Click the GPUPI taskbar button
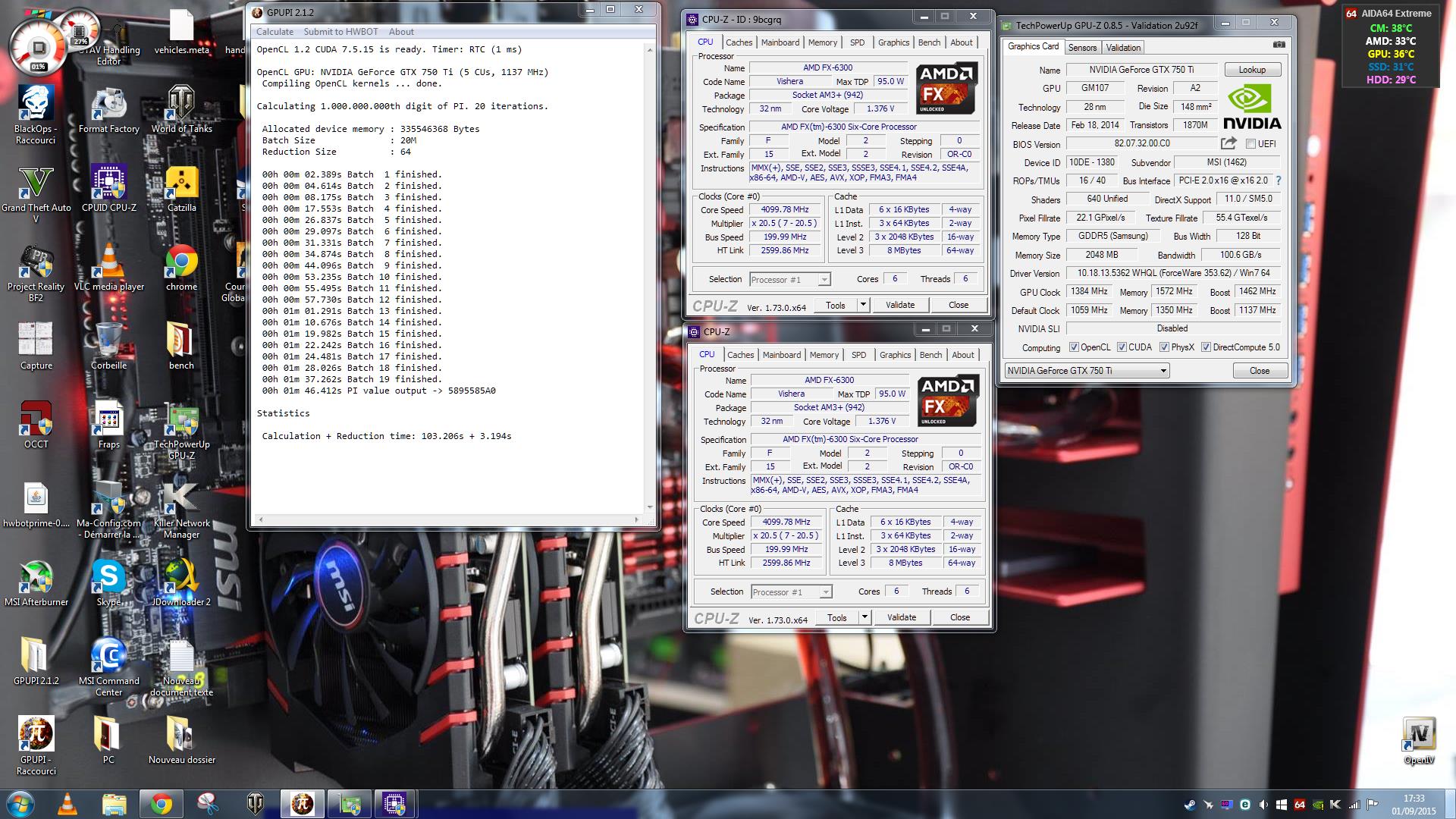 click(x=302, y=804)
